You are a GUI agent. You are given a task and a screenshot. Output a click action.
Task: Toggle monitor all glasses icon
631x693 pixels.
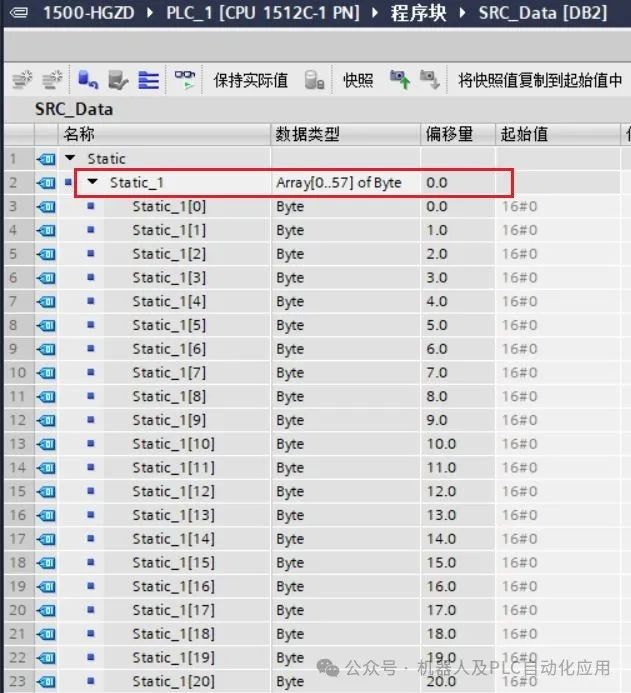[185, 80]
